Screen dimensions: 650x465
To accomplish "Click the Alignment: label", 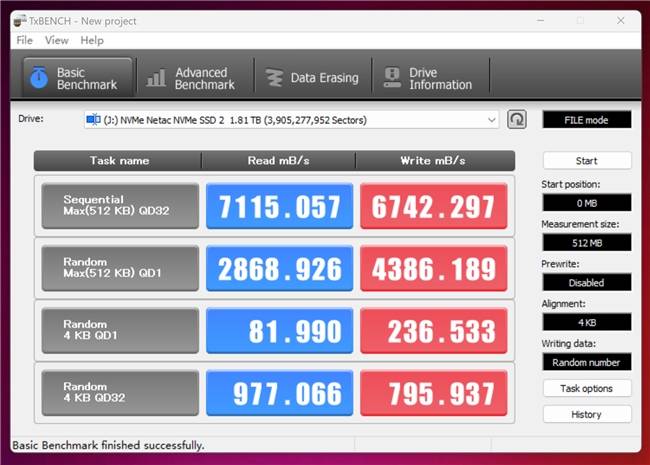I will coord(563,304).
